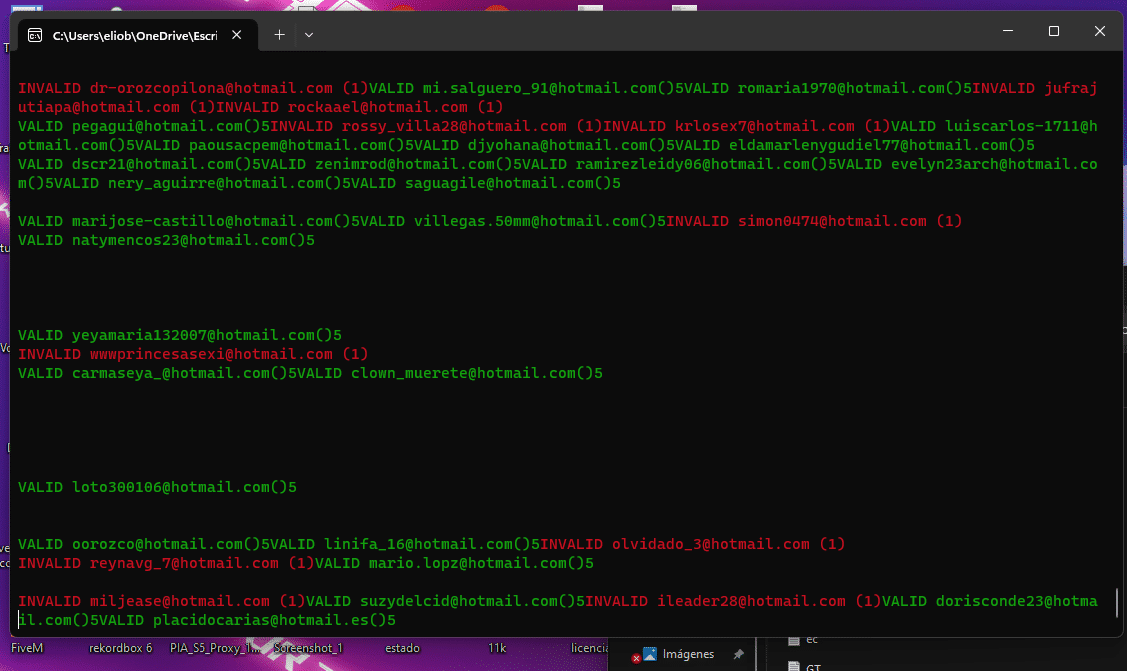The height and width of the screenshot is (671, 1127).
Task: Maximize the terminal window
Action: (1053, 32)
